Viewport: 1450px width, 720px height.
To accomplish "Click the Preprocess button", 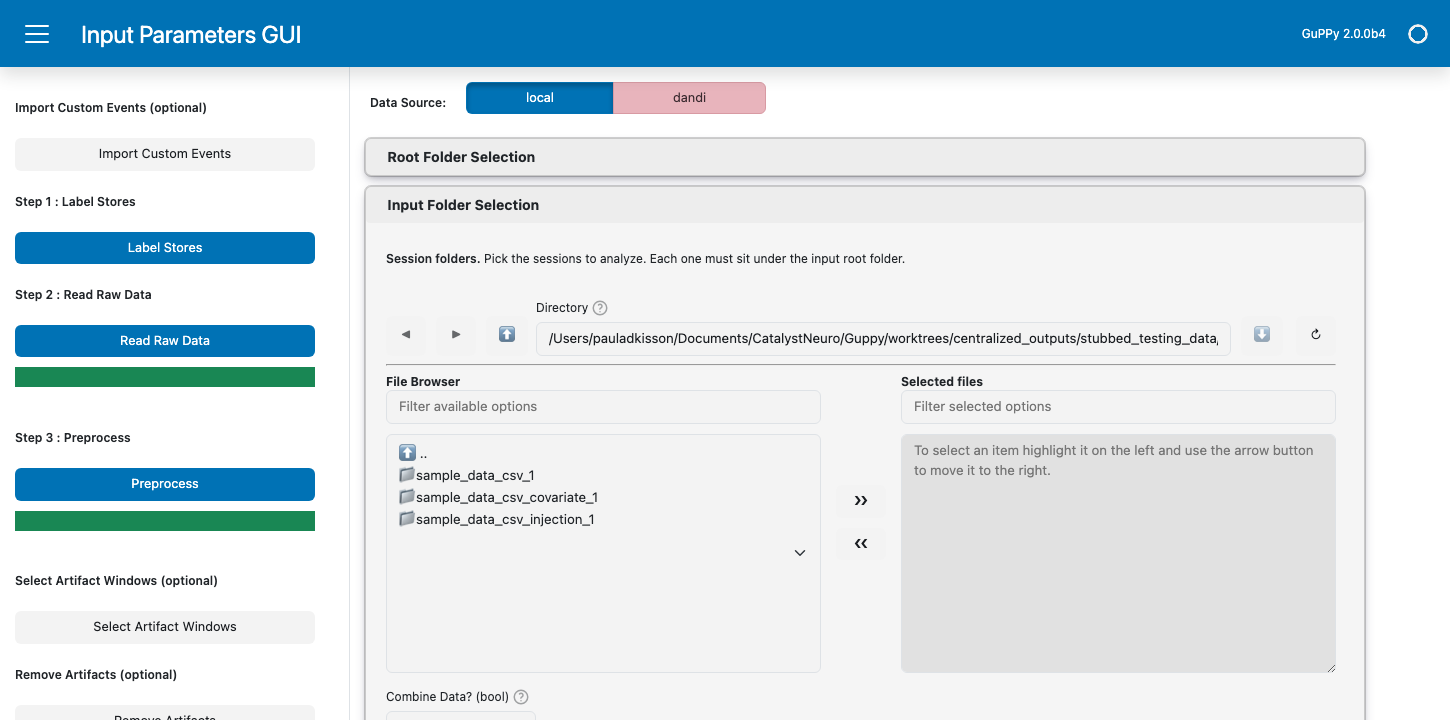I will tap(165, 484).
